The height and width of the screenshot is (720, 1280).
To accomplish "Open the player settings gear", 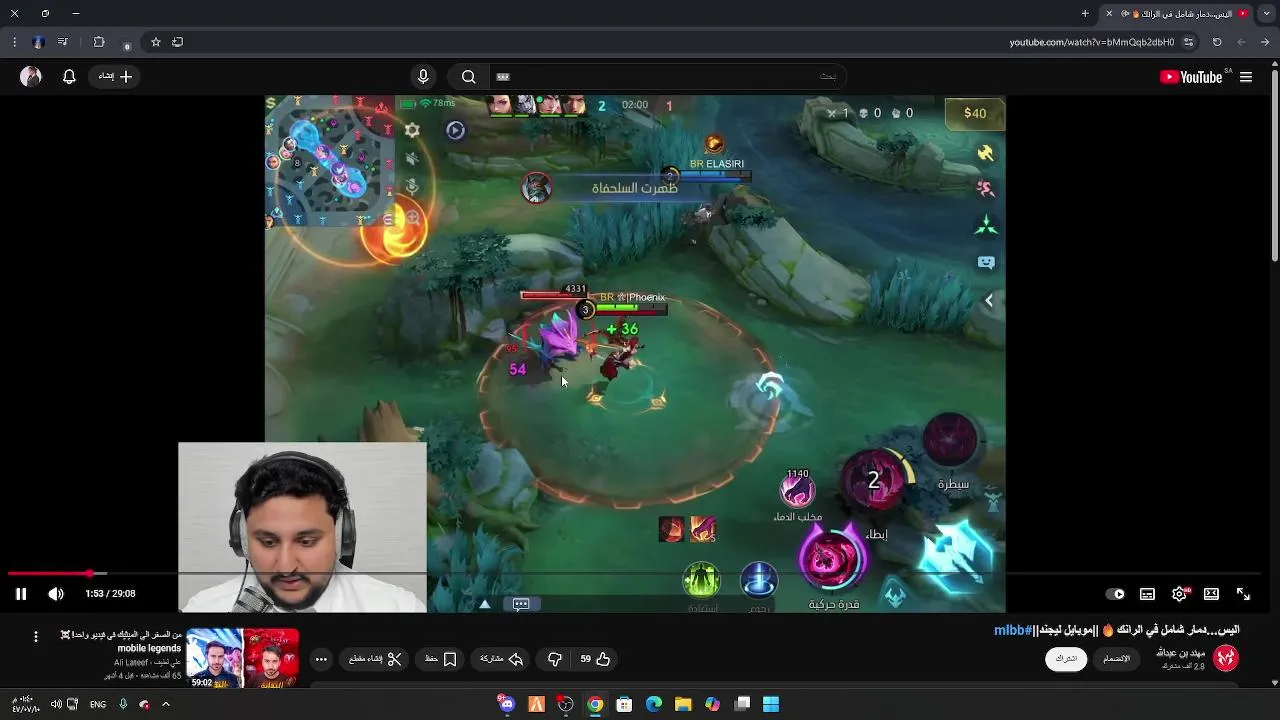I will tap(1179, 594).
